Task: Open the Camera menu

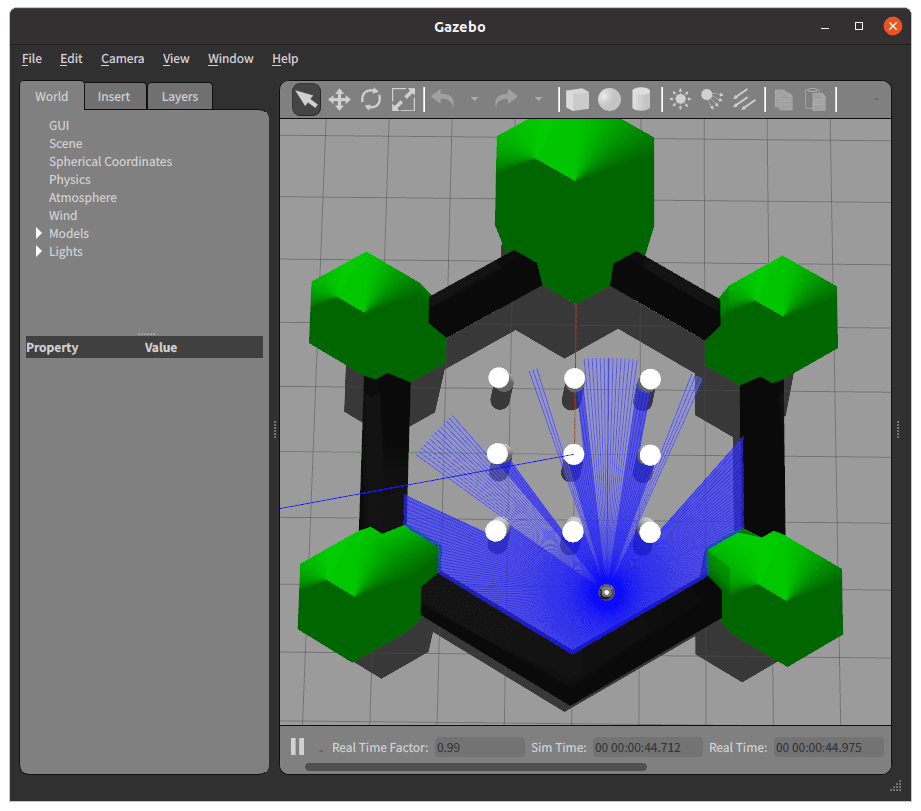Action: (x=122, y=58)
